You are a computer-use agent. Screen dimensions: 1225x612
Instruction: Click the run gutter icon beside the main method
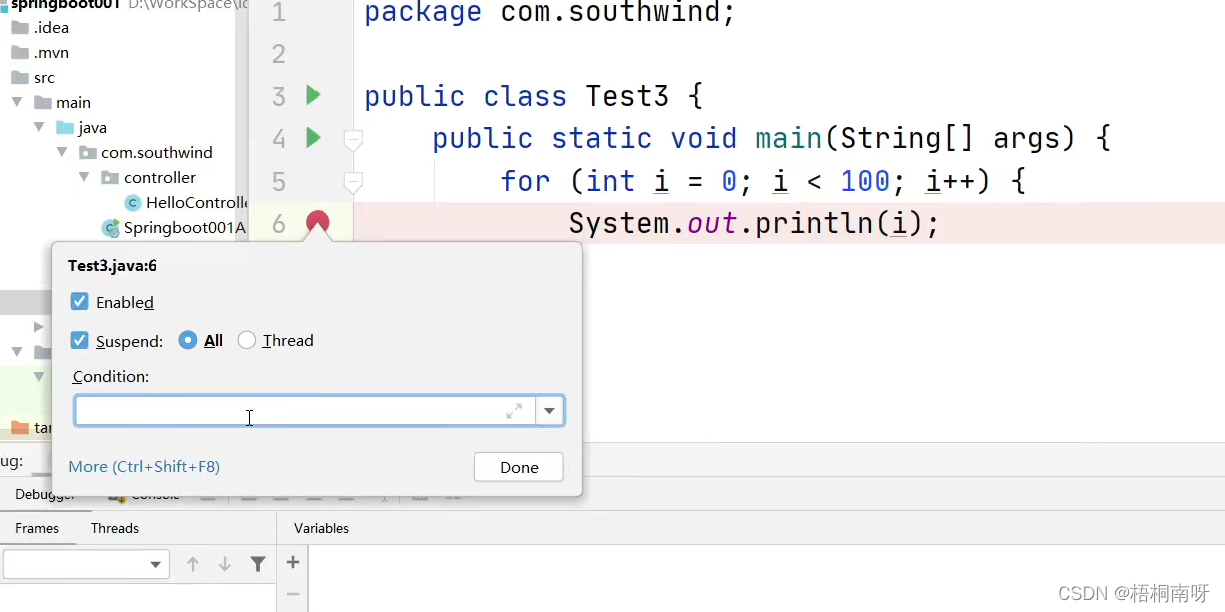[x=313, y=137]
